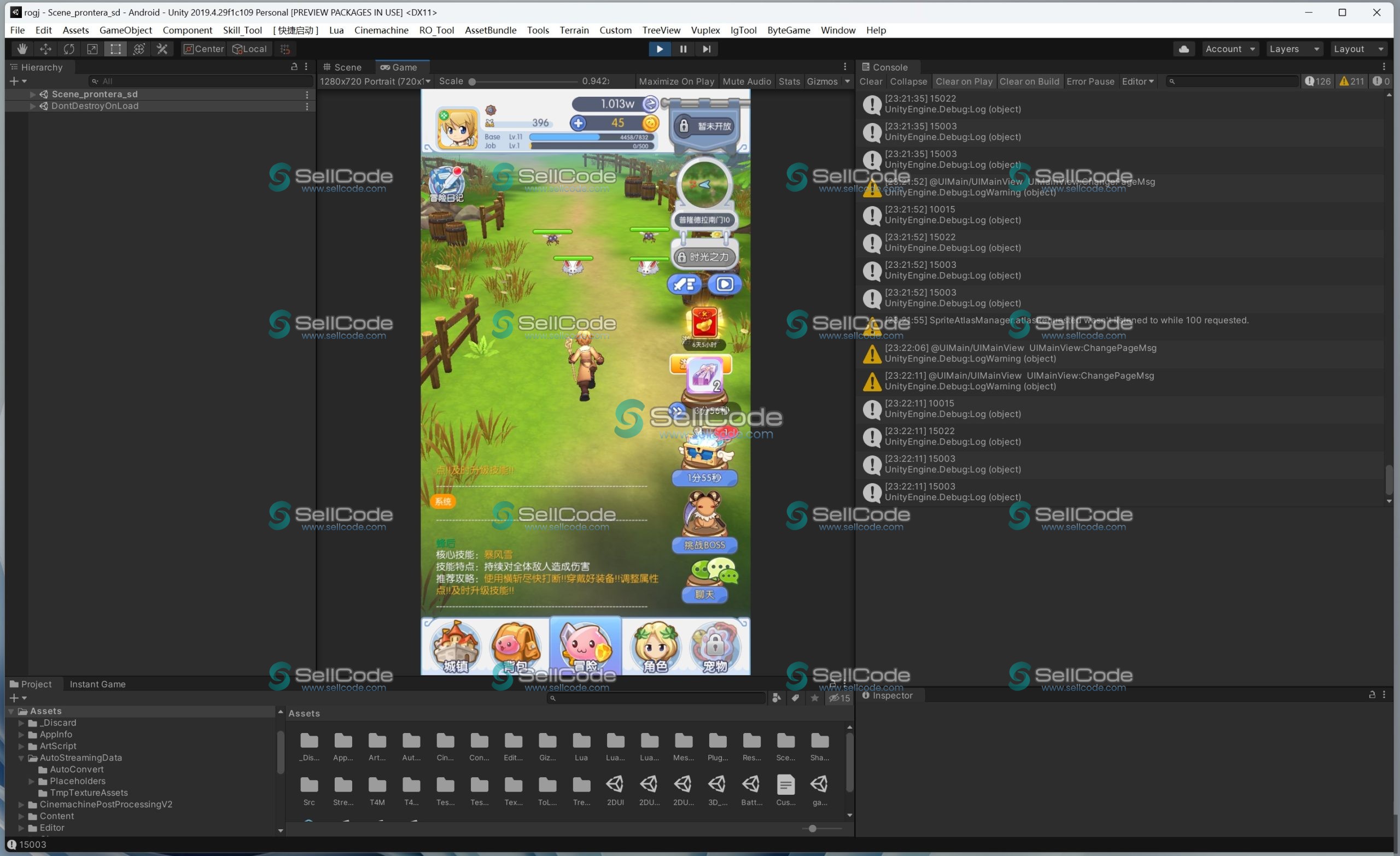Toggle info log count filter 126

[x=1317, y=81]
